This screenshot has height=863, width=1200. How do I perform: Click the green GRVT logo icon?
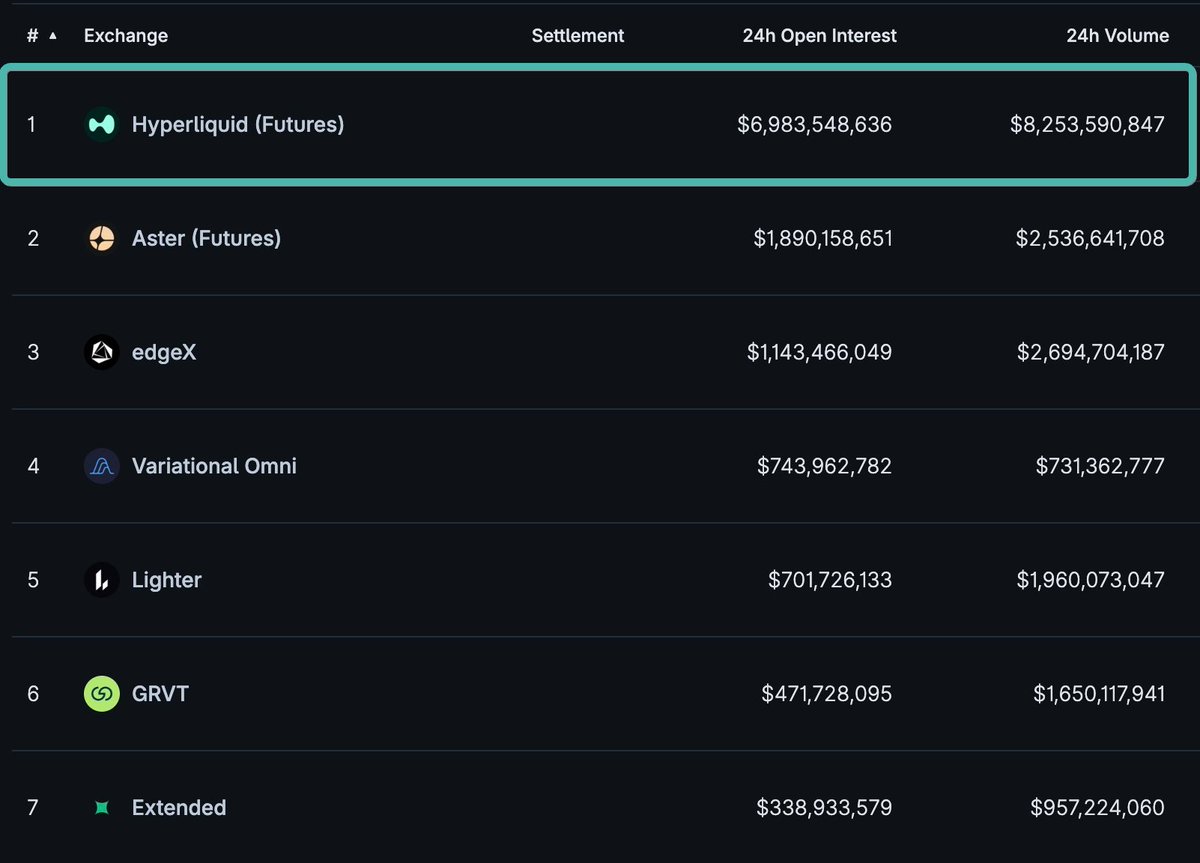(x=101, y=694)
